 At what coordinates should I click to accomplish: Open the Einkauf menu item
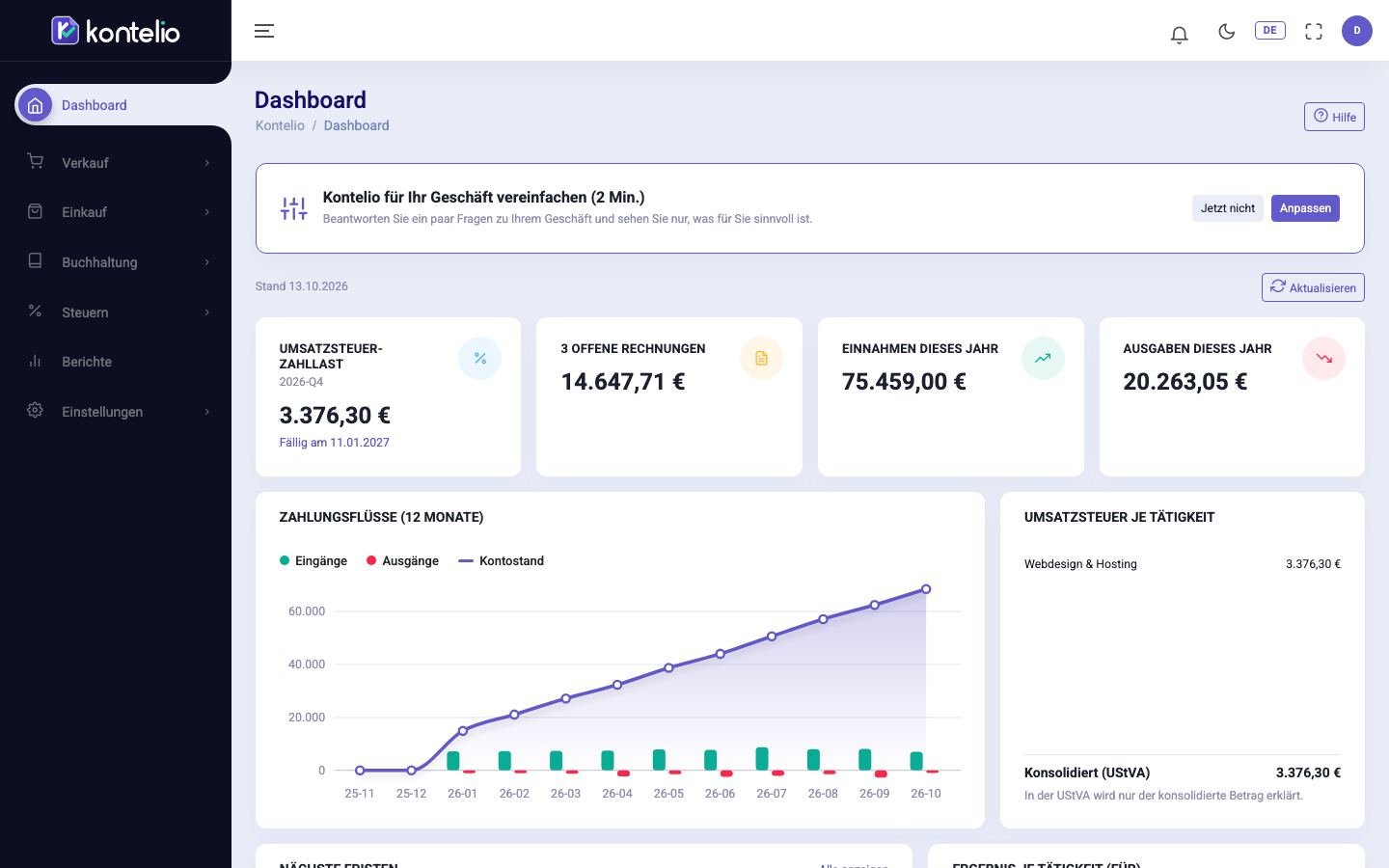click(x=116, y=212)
